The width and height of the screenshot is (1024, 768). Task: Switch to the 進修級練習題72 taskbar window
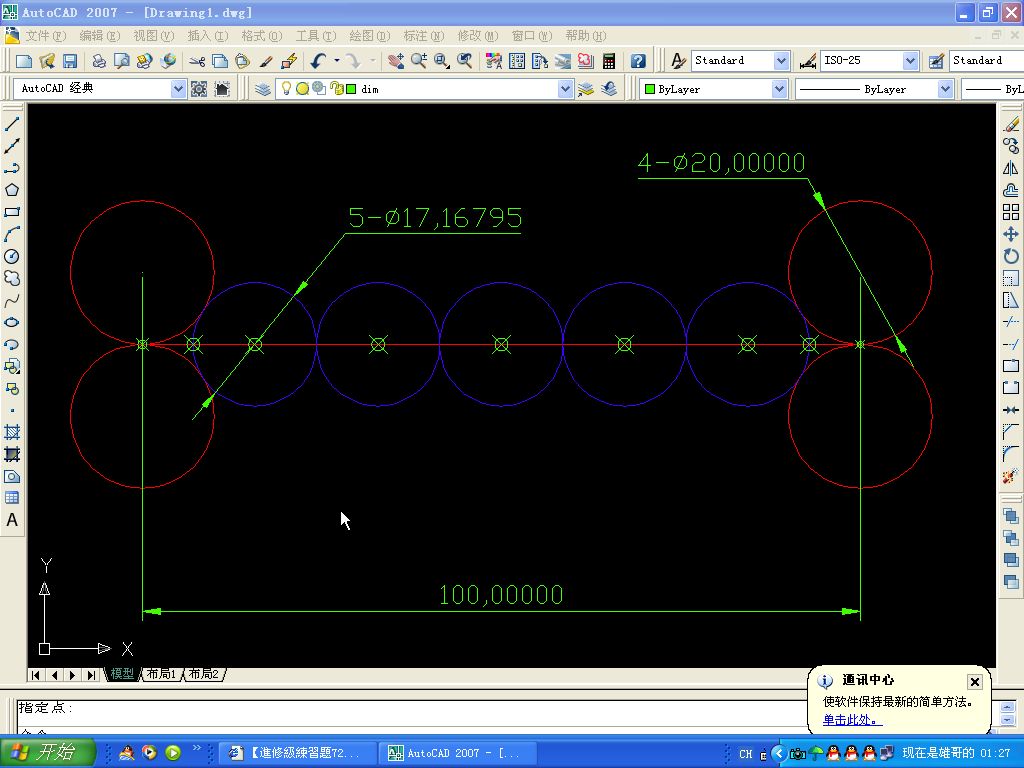coord(297,753)
